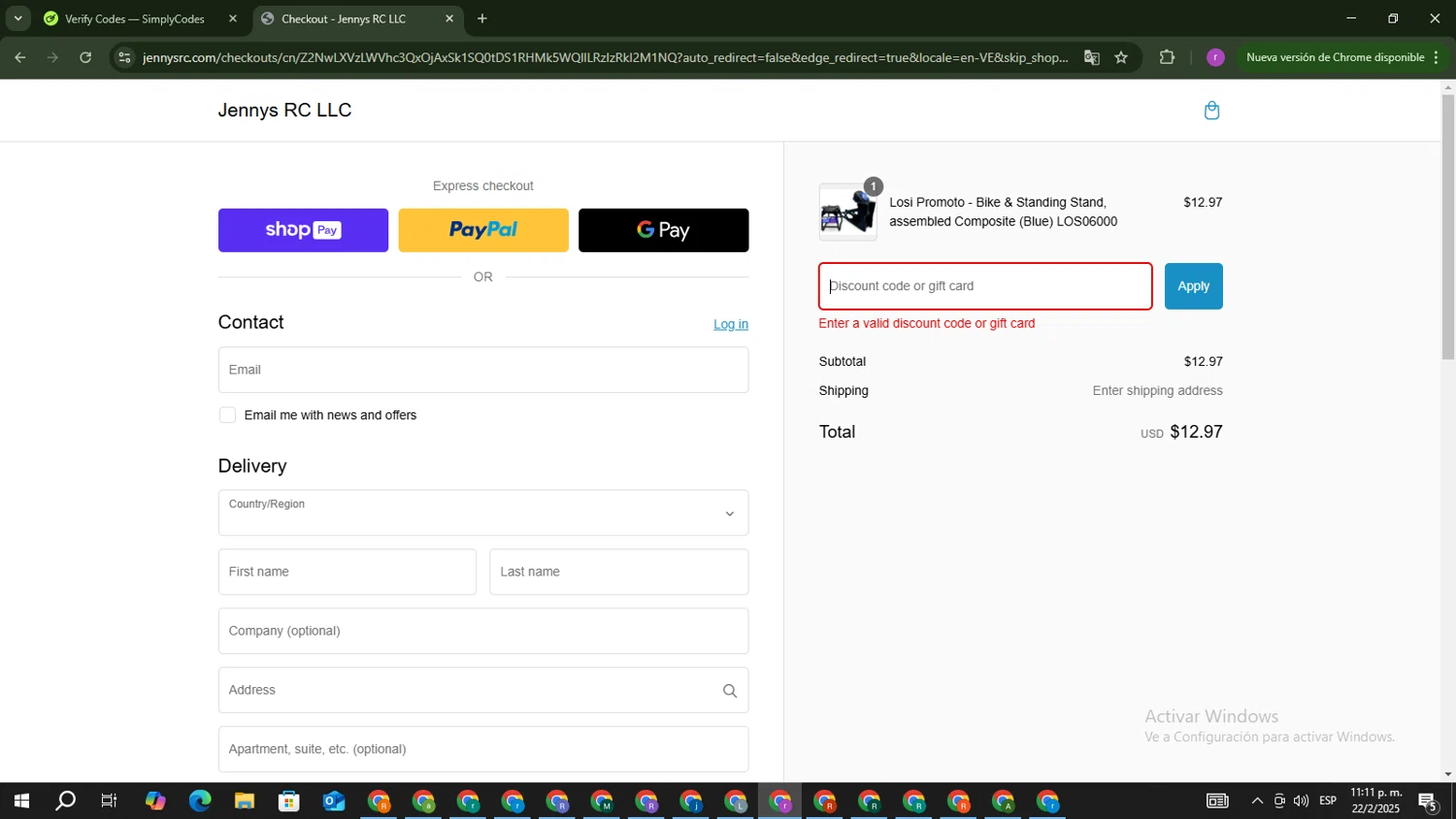1456x819 pixels.
Task: Open the site information icon in address bar
Action: [x=123, y=57]
